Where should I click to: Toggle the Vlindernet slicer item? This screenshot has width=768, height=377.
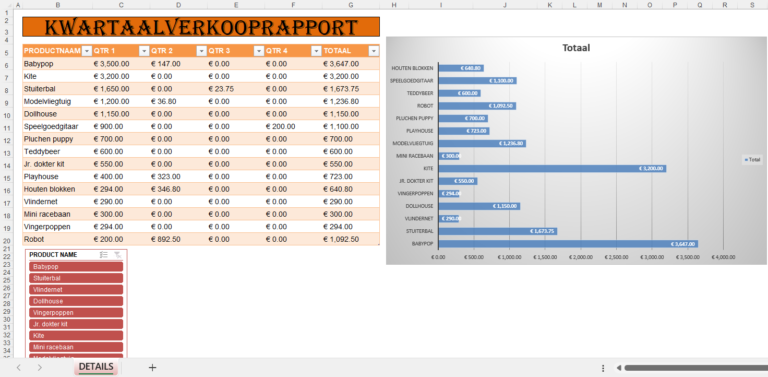[76, 289]
